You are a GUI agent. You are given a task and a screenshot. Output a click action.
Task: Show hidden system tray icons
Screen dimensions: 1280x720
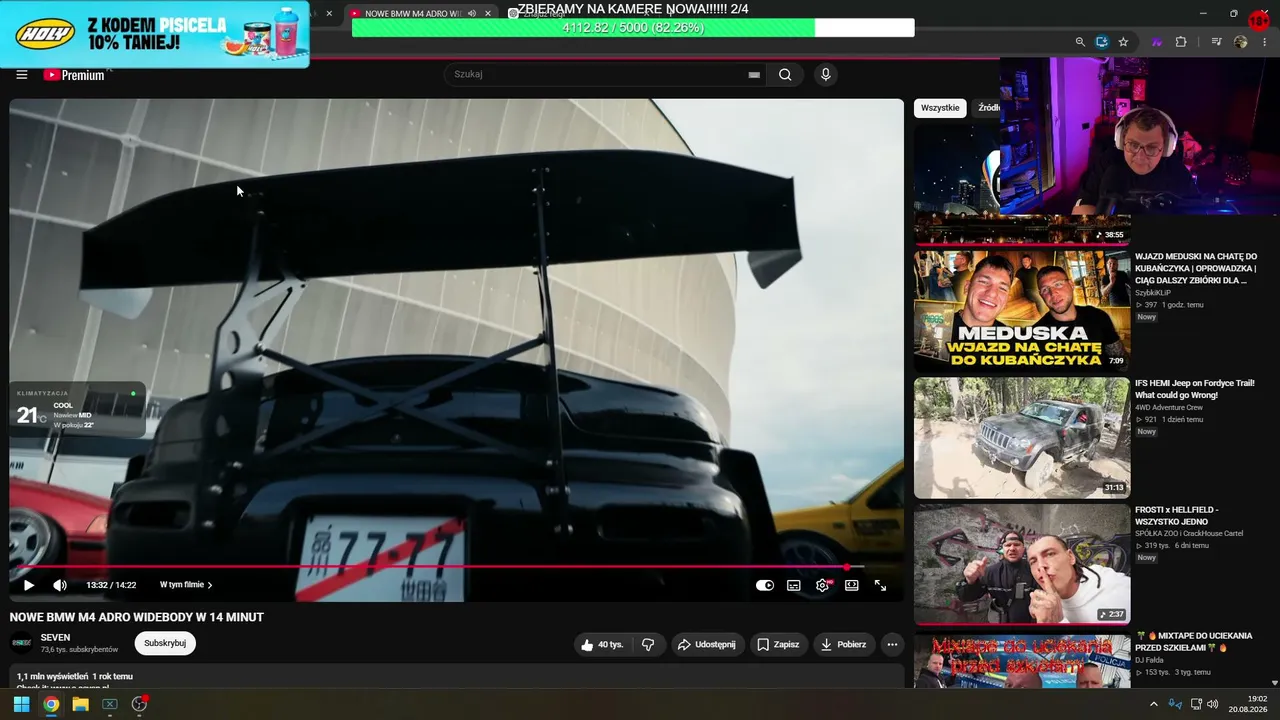pyautogui.click(x=1153, y=704)
